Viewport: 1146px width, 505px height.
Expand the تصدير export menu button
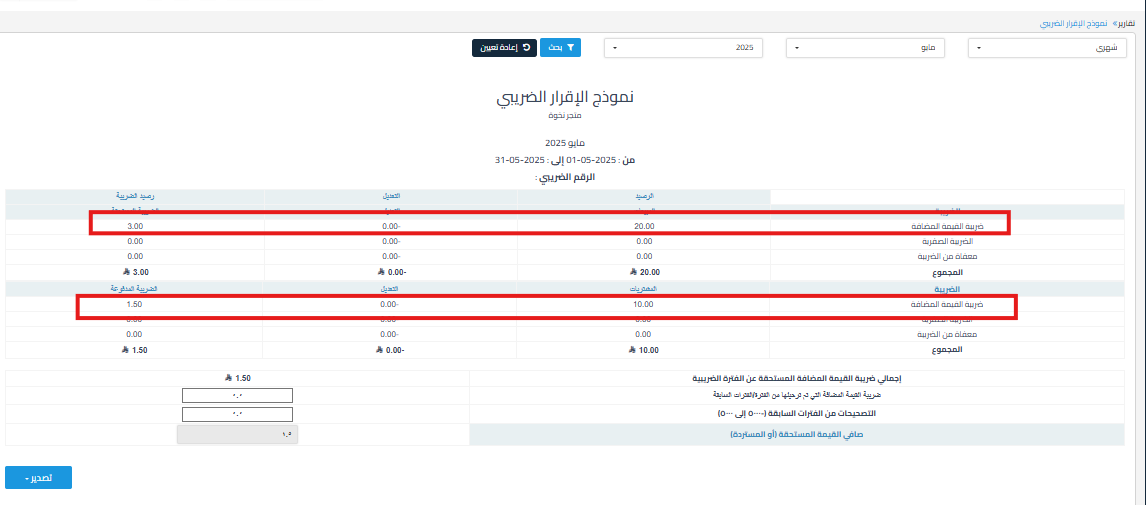tap(38, 478)
